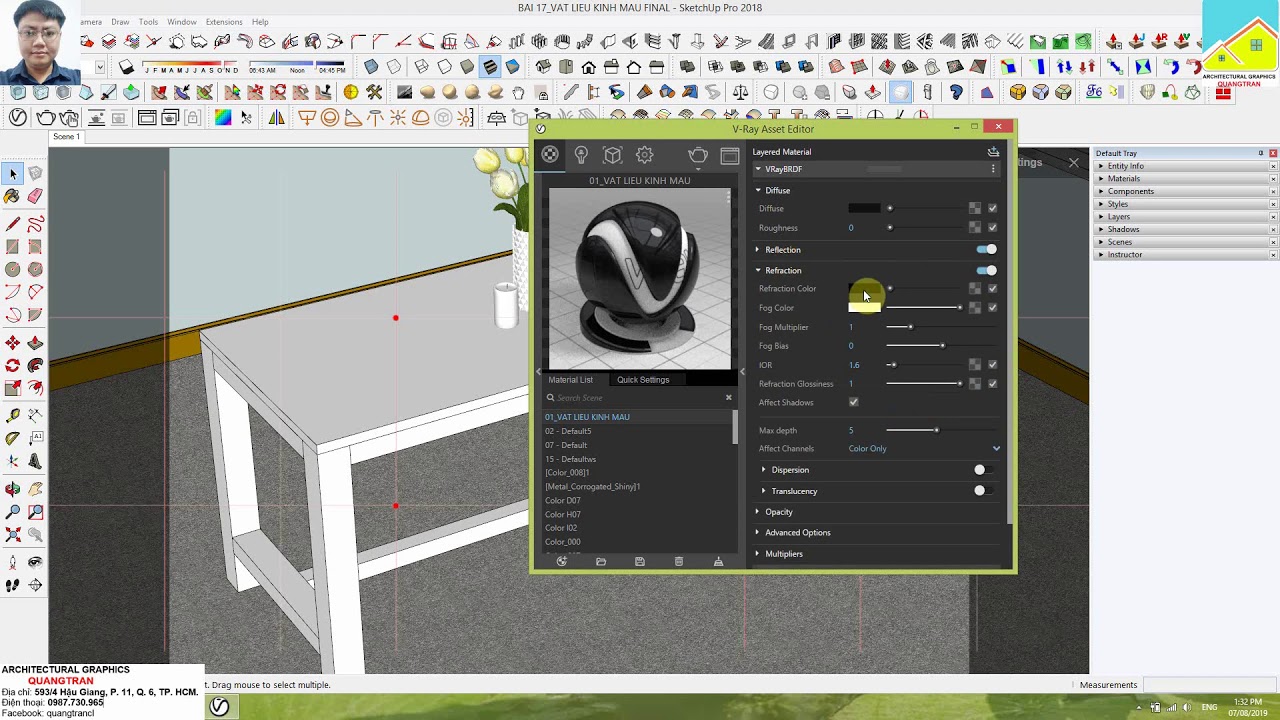Open the VRayBRDF layer options menu
The image size is (1280, 720).
993,169
